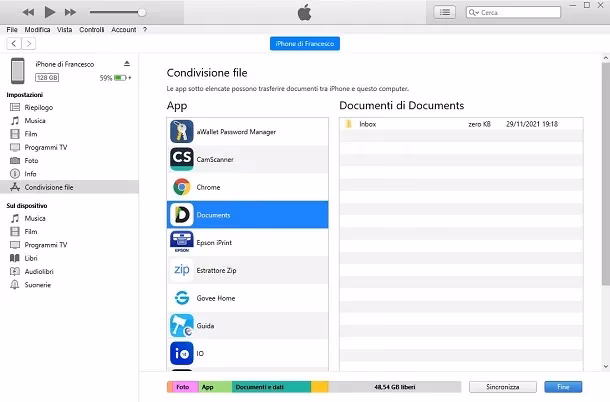
Task: Skip to next track with fast-forward button
Action: tap(70, 12)
